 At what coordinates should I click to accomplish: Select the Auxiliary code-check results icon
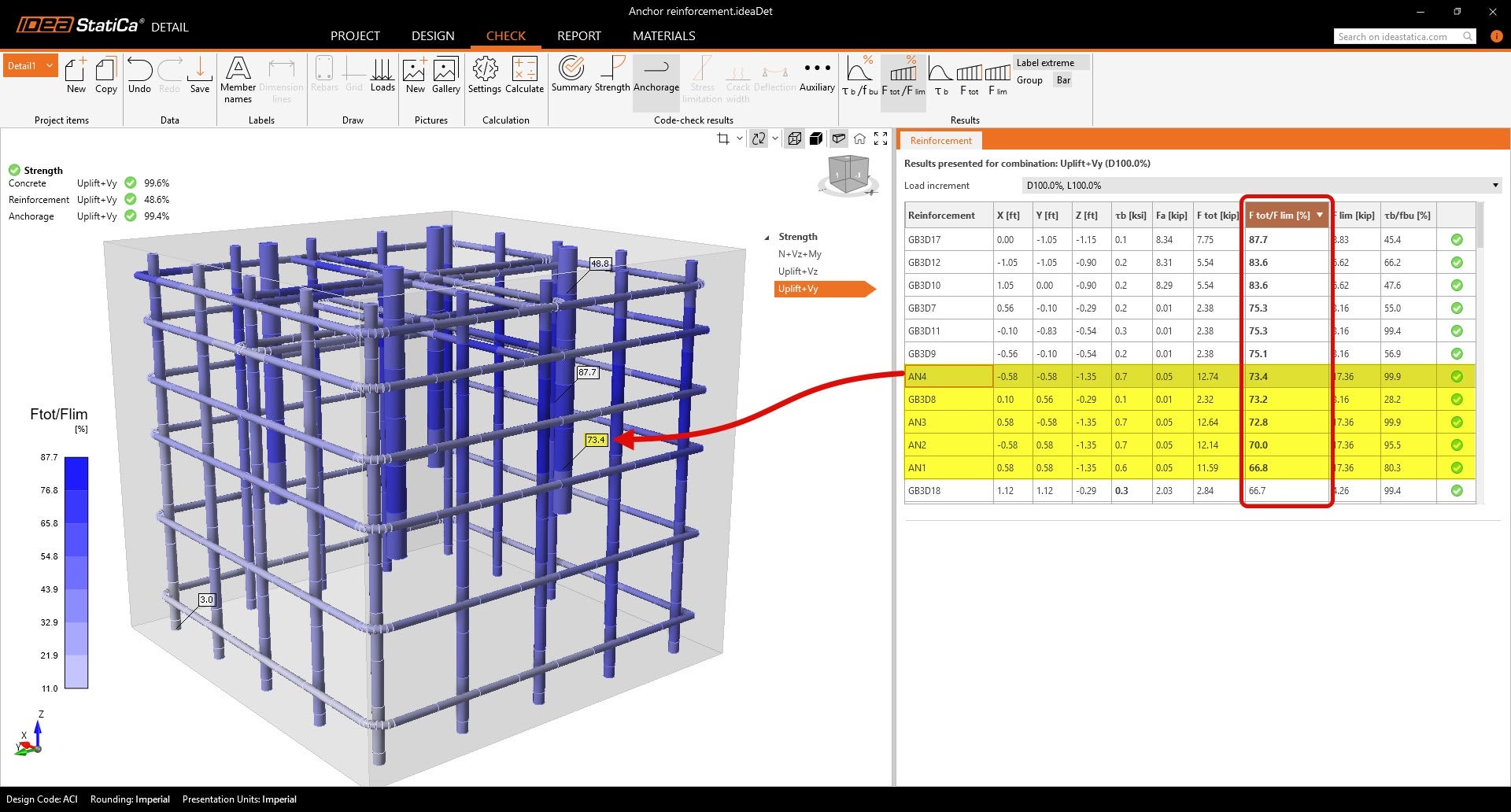coord(816,75)
